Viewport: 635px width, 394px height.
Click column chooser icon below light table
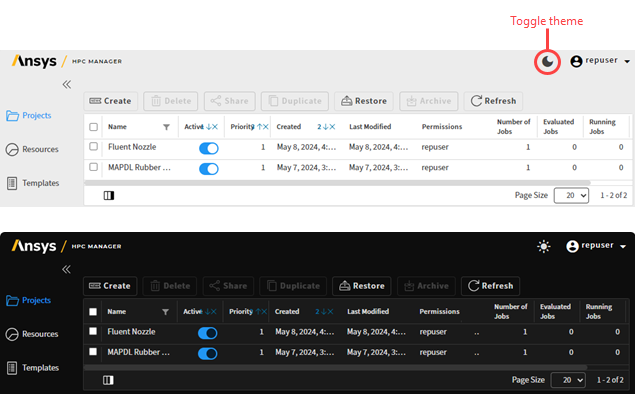[x=109, y=196]
